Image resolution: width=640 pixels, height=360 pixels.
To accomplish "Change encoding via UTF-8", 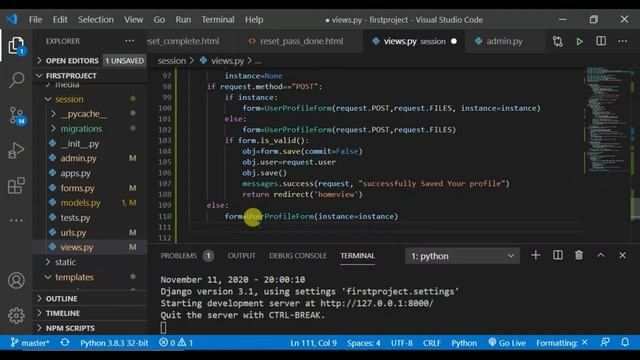I will pos(402,343).
